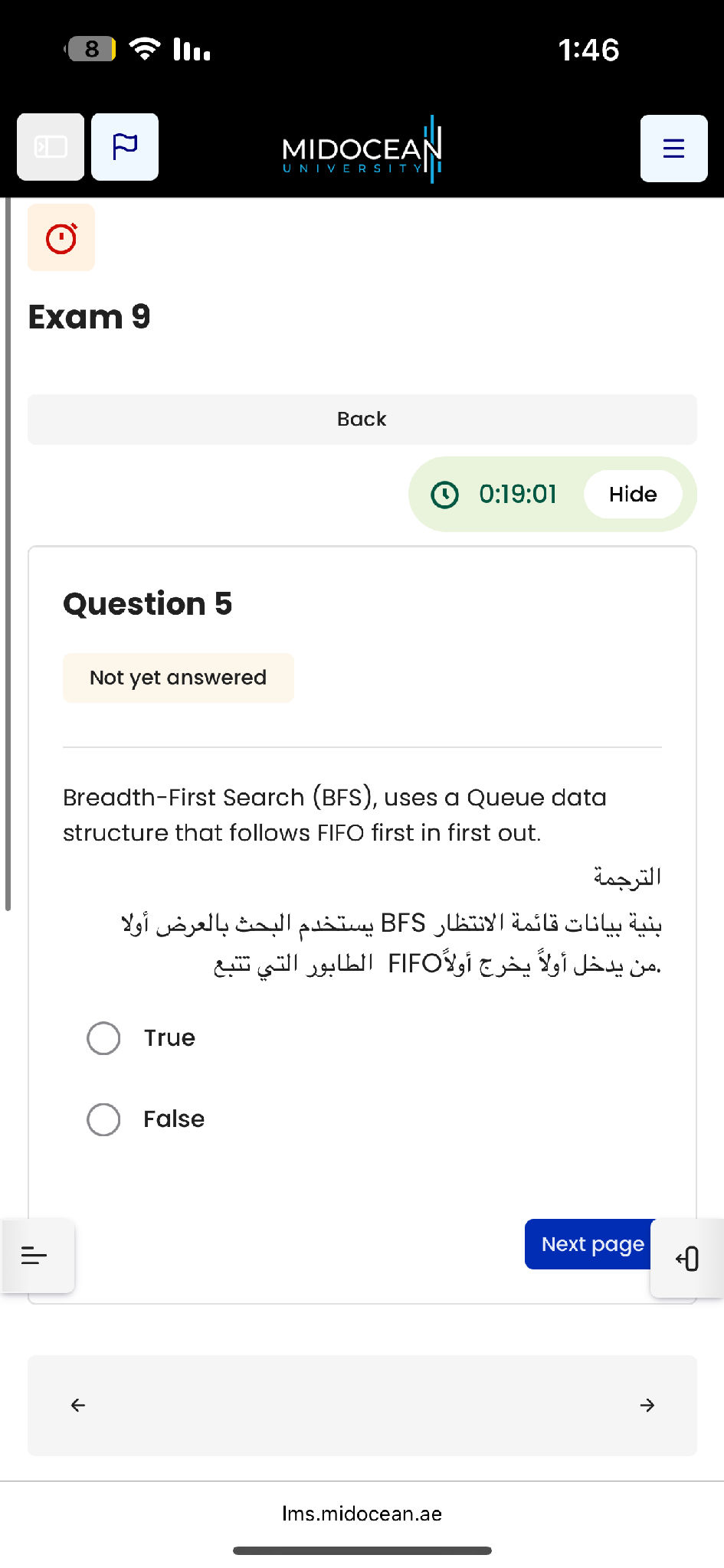Image resolution: width=724 pixels, height=1568 pixels.
Task: Click the sidebar panel icon top left
Action: coord(50,145)
